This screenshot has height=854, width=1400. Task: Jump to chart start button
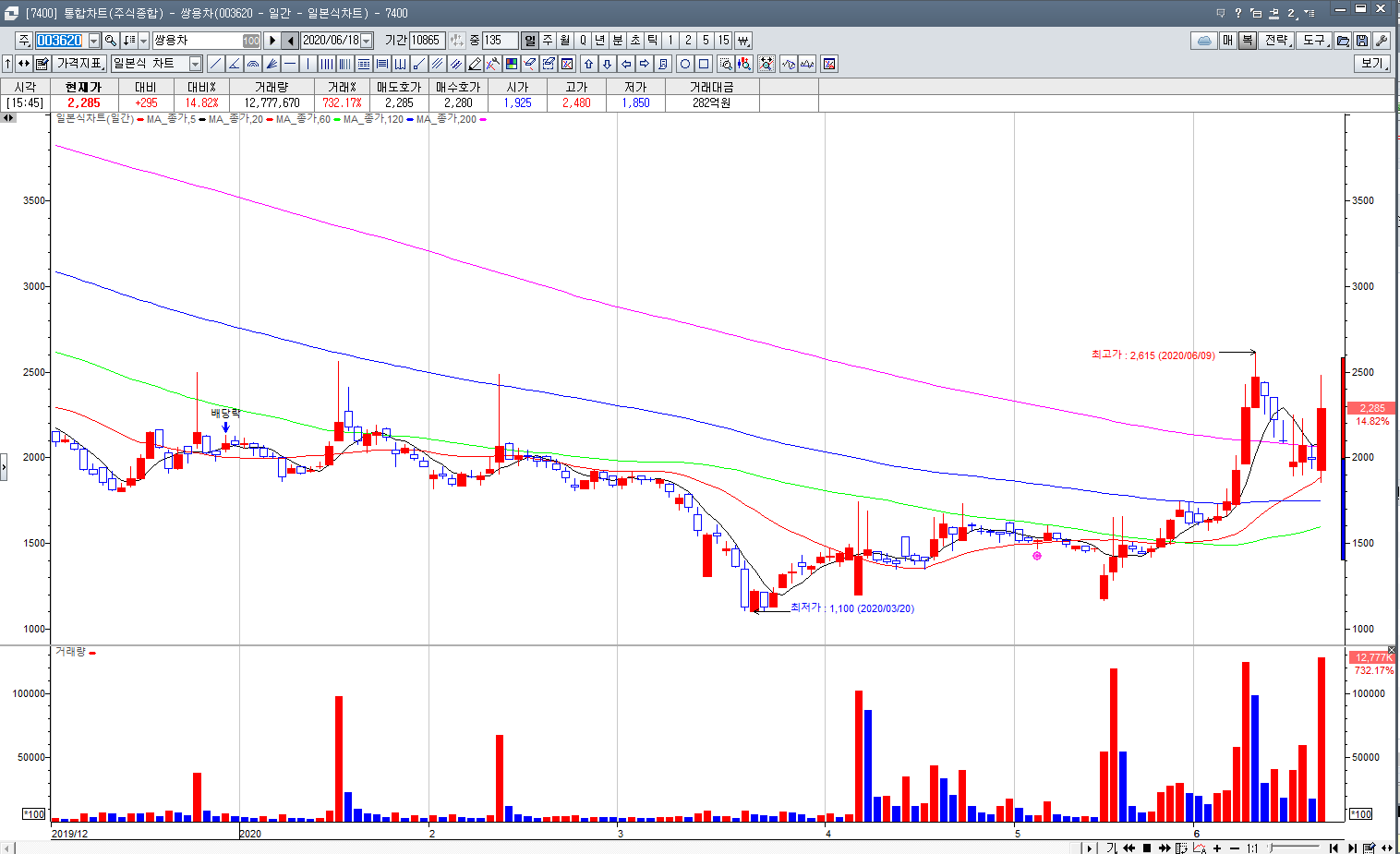(x=1334, y=848)
